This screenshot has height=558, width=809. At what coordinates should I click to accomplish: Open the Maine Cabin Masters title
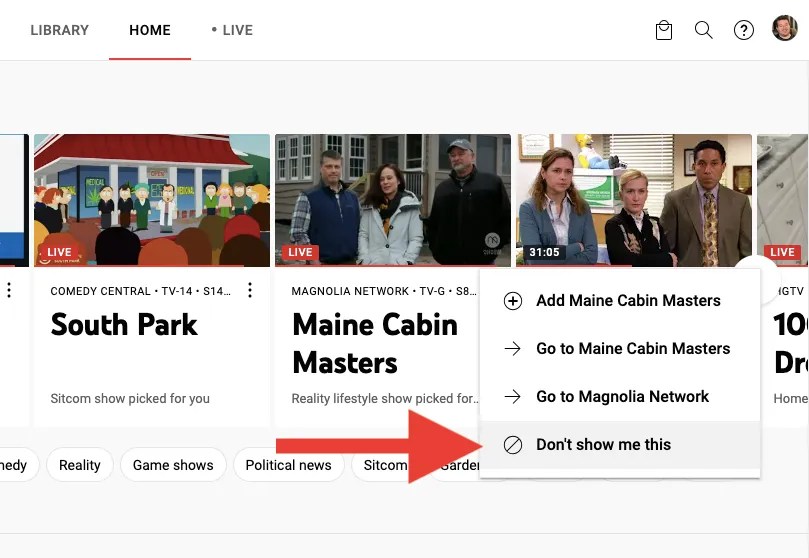tap(375, 344)
